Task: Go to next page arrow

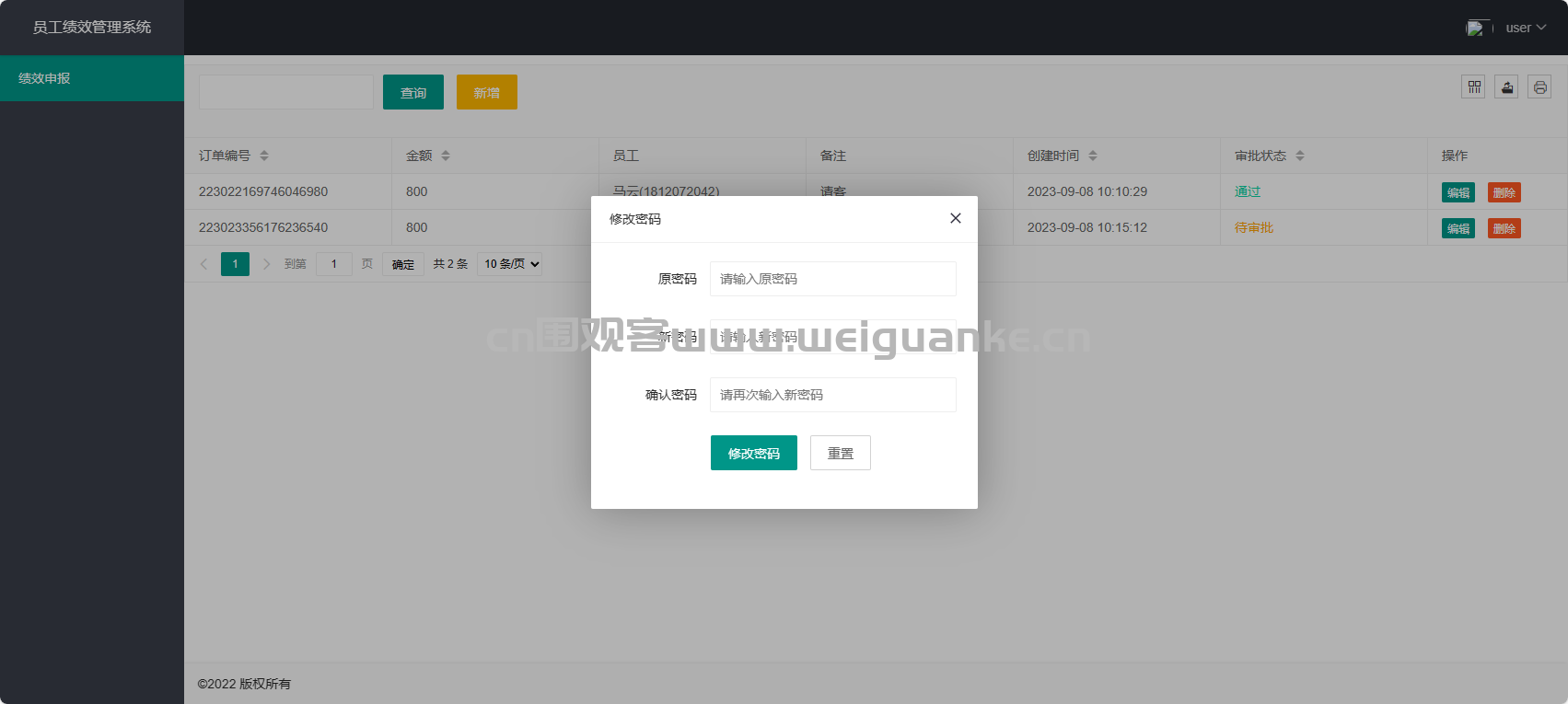Action: click(x=266, y=264)
